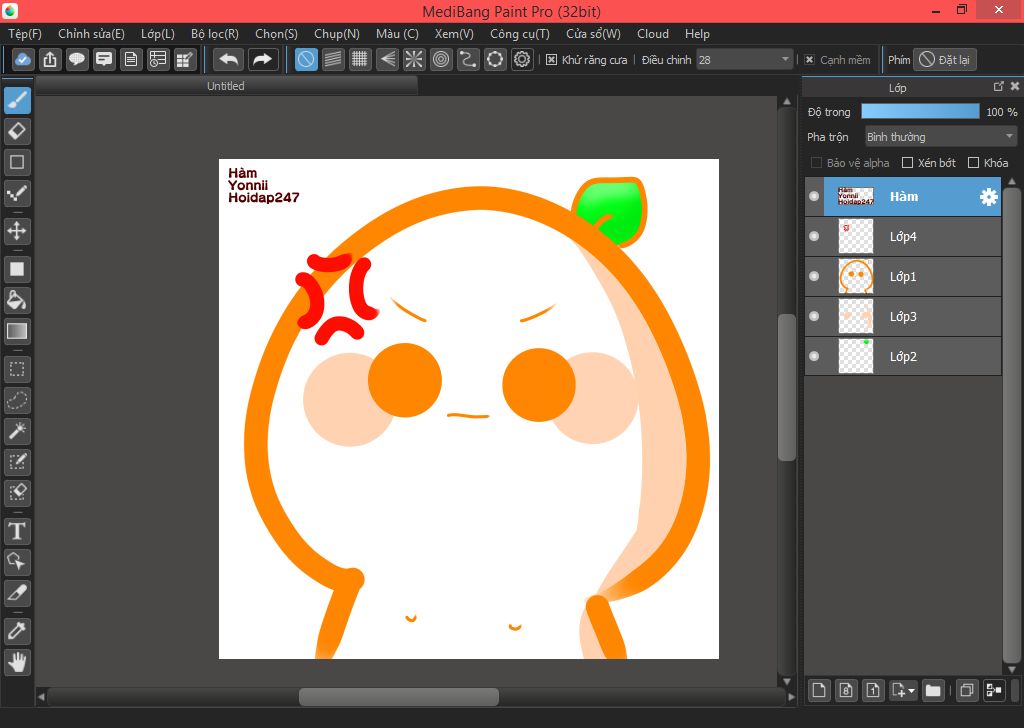Enable crisscross grid snap
Image resolution: width=1024 pixels, height=728 pixels.
(x=360, y=59)
